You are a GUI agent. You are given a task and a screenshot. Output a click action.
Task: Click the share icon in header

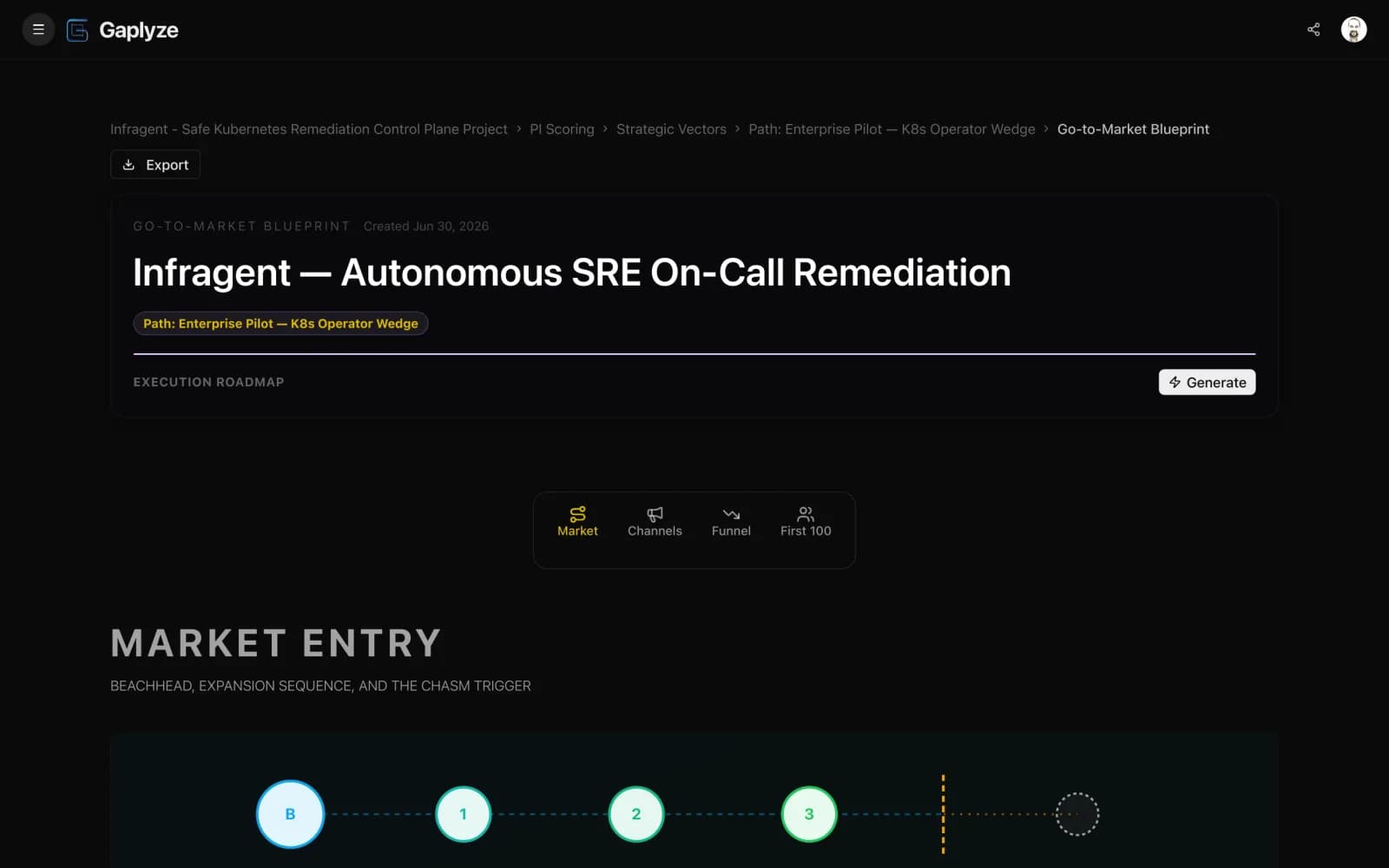coord(1313,30)
